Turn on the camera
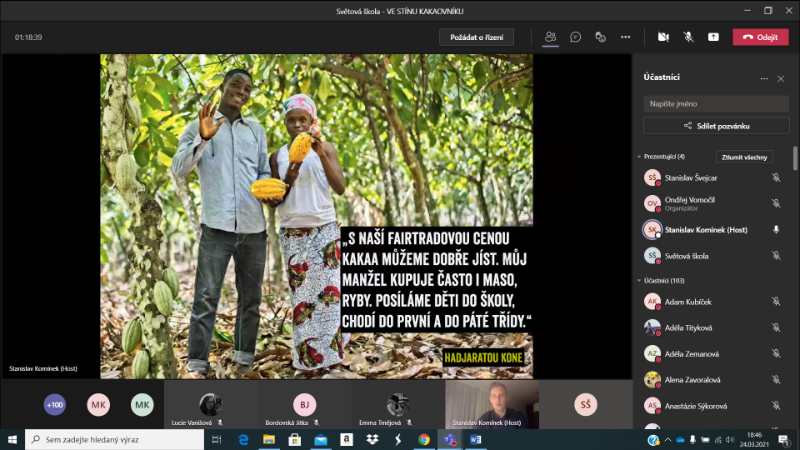 662,37
